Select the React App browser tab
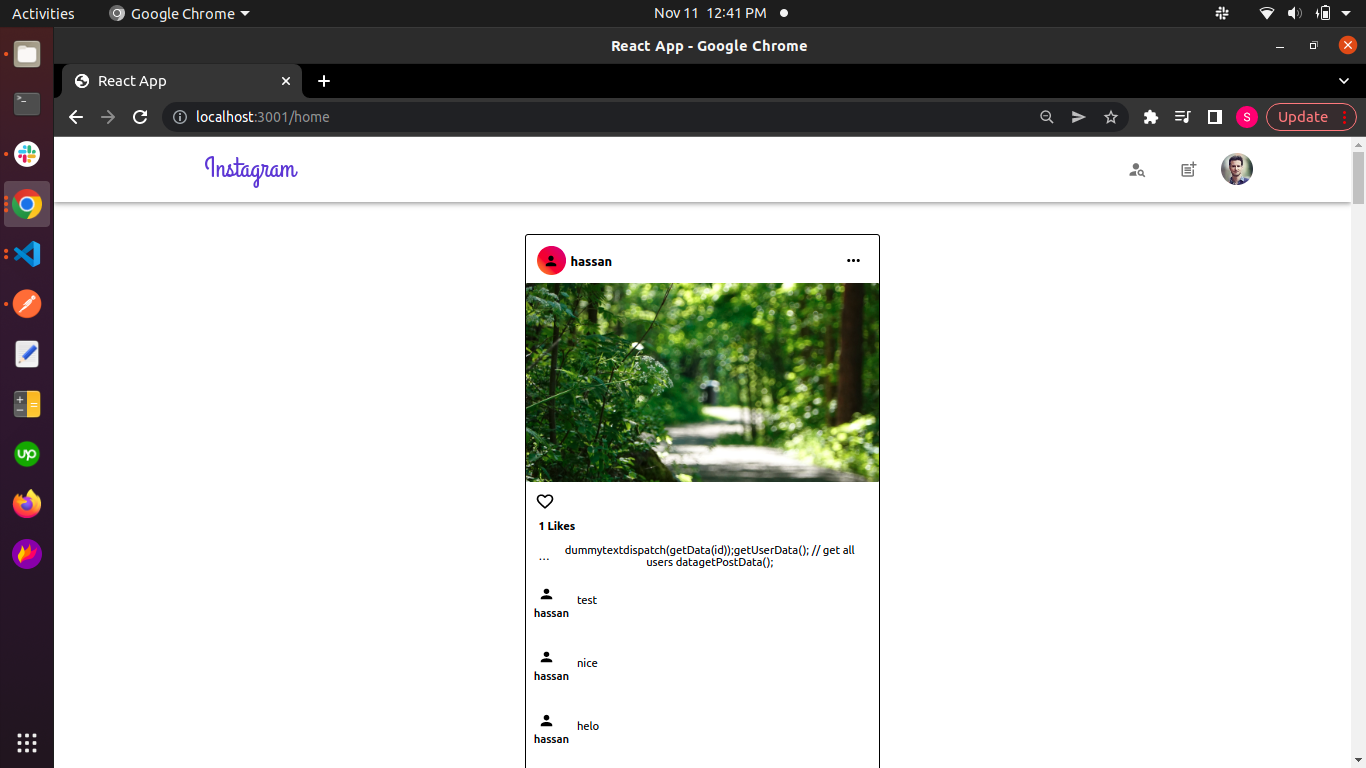 click(x=182, y=81)
